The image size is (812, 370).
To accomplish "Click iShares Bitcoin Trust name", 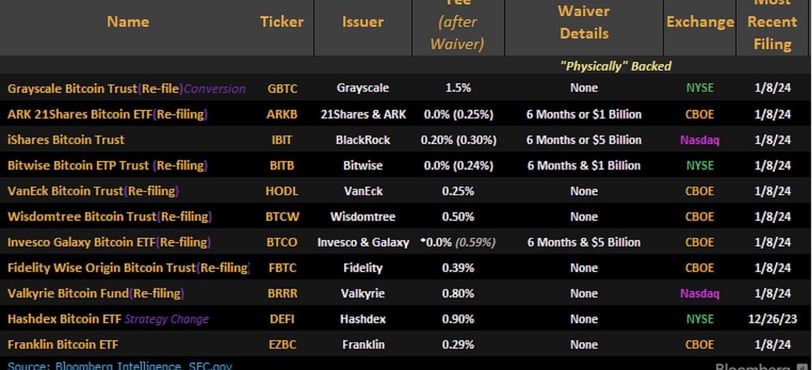I will (66, 140).
